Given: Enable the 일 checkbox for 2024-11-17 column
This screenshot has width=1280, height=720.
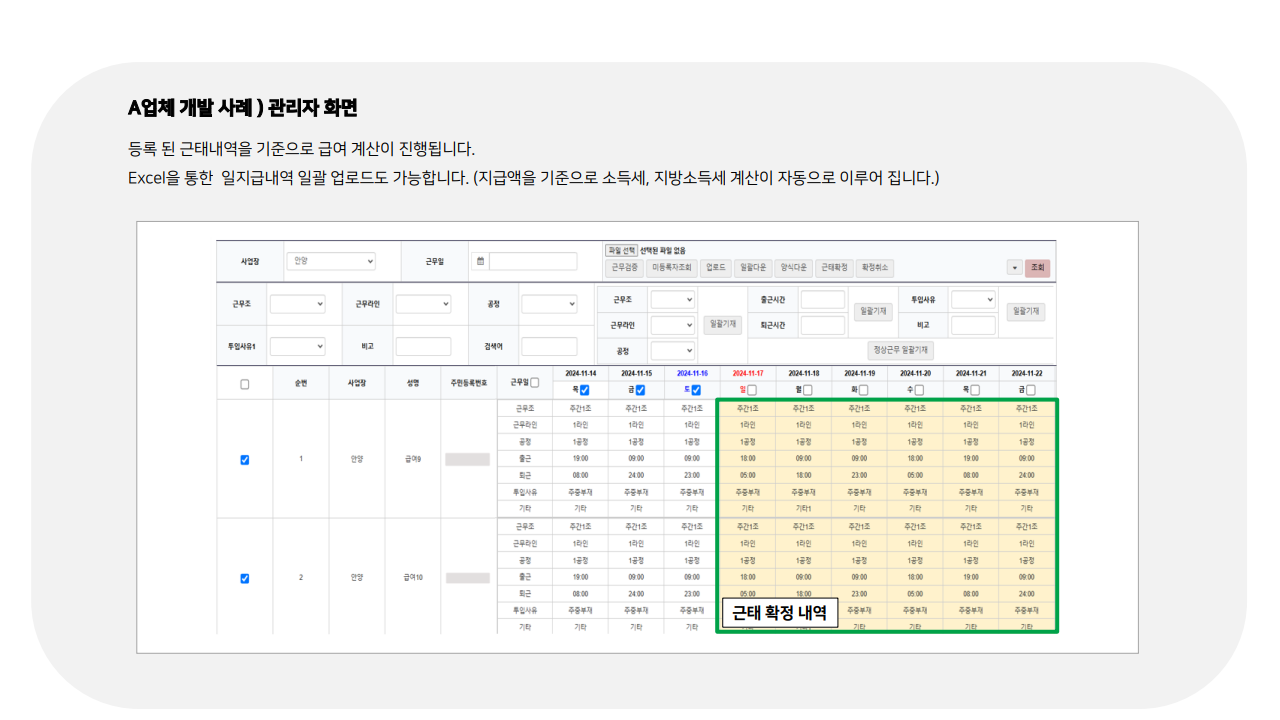Looking at the screenshot, I should click(x=754, y=388).
